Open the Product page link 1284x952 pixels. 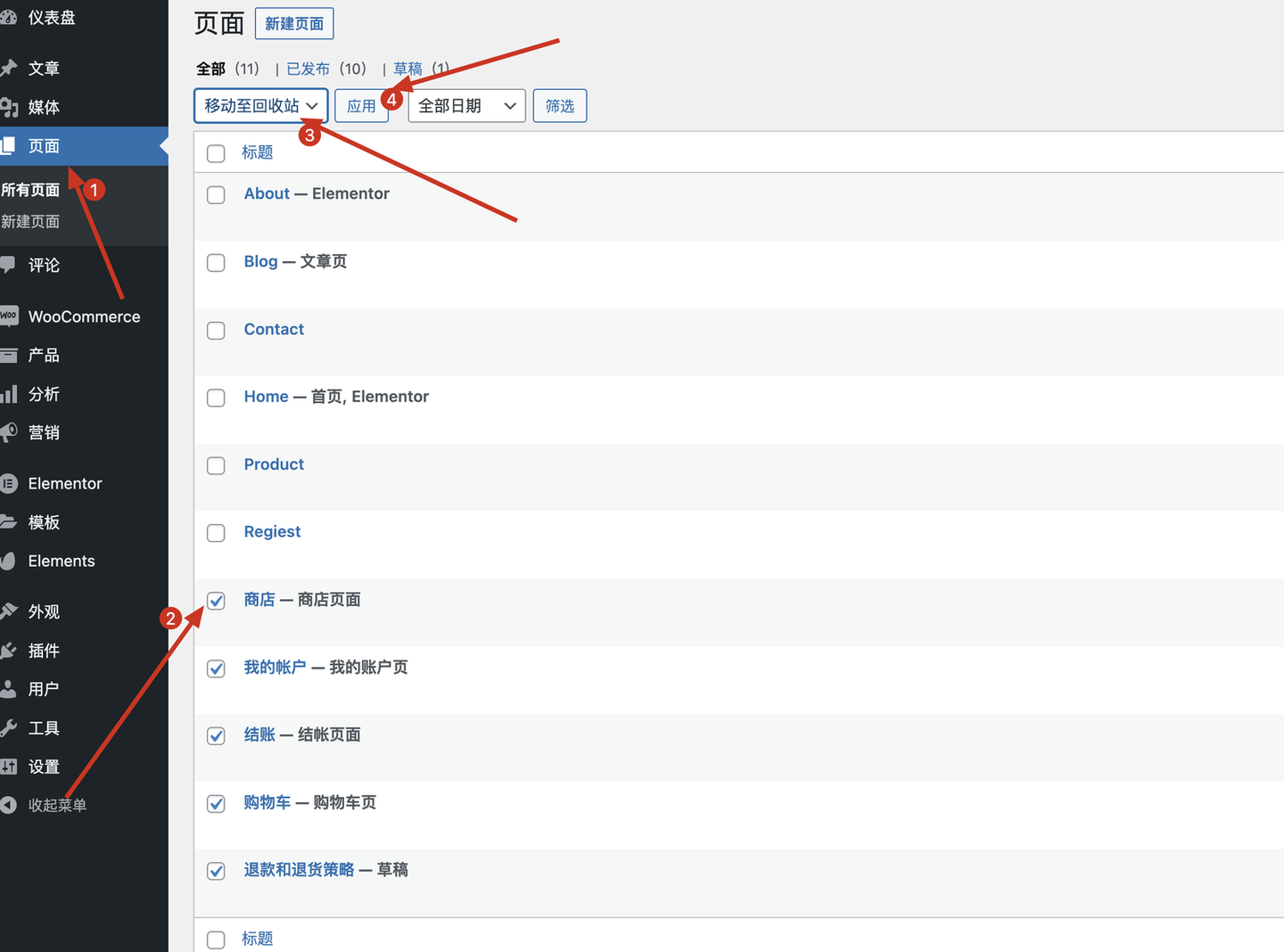pos(274,464)
